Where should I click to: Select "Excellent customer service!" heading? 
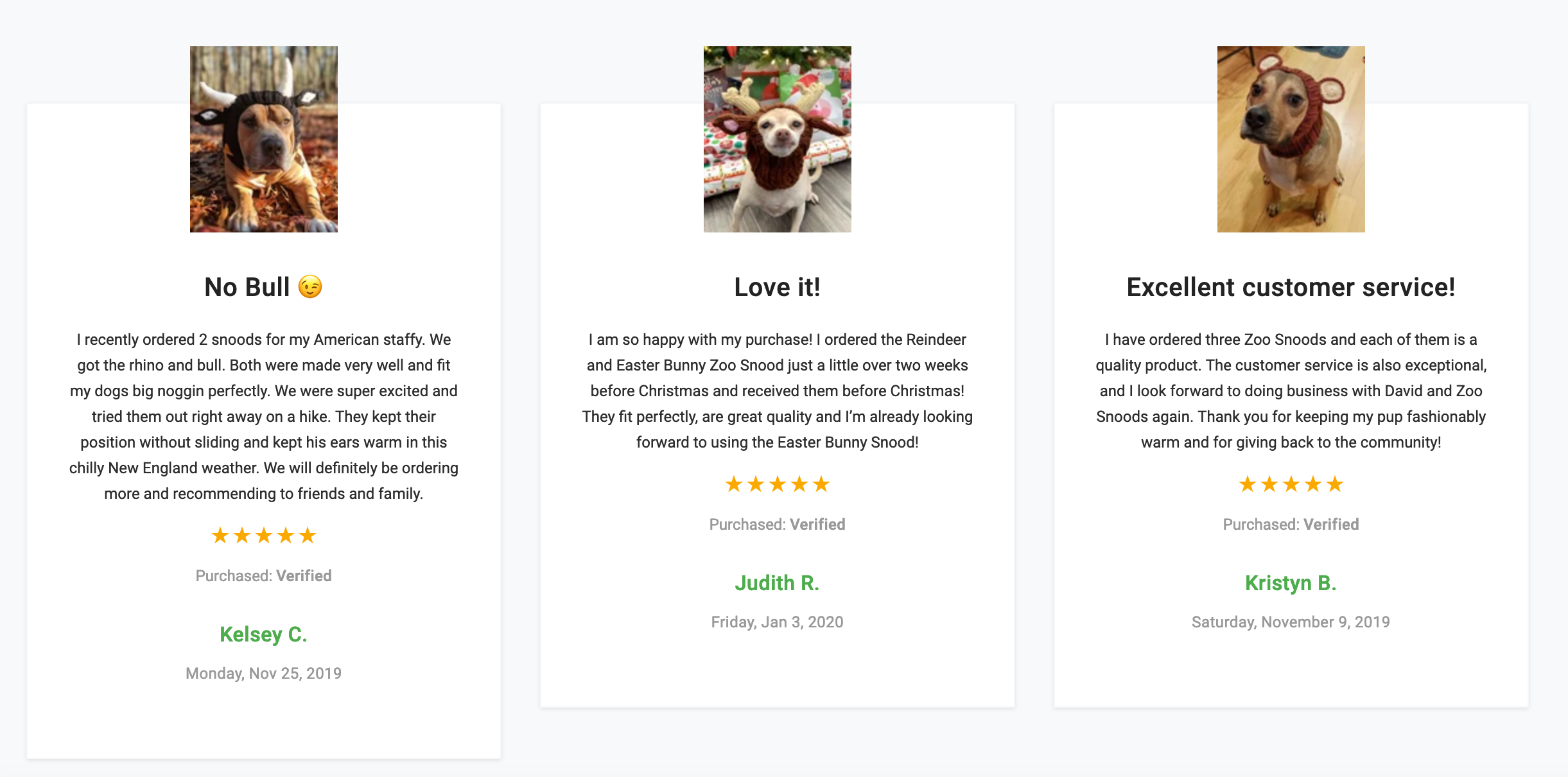pyautogui.click(x=1291, y=287)
